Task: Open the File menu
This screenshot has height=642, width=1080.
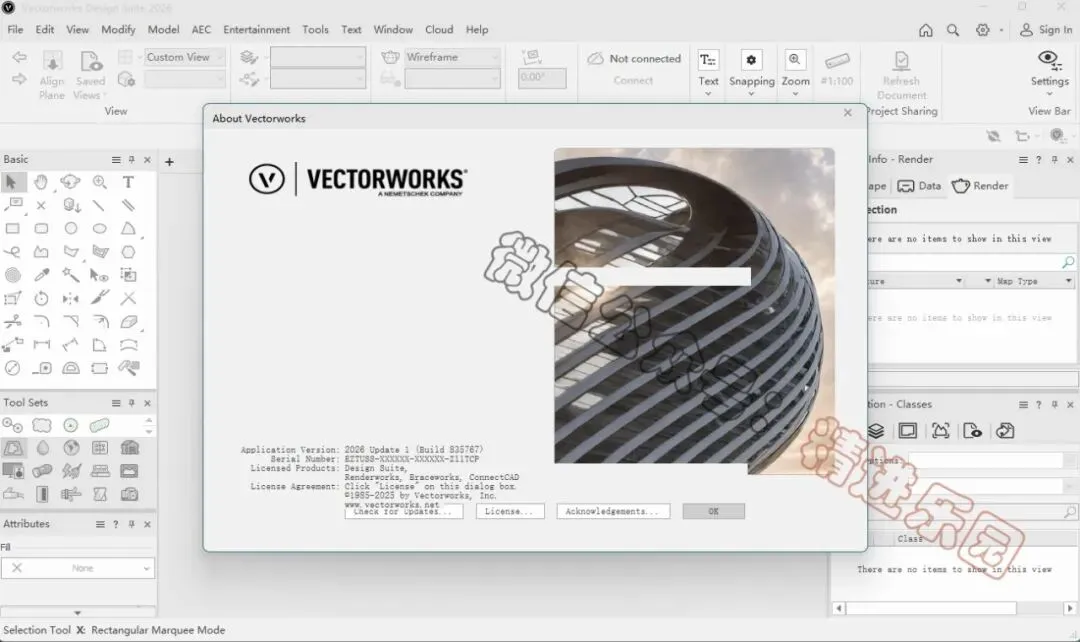Action: [15, 30]
